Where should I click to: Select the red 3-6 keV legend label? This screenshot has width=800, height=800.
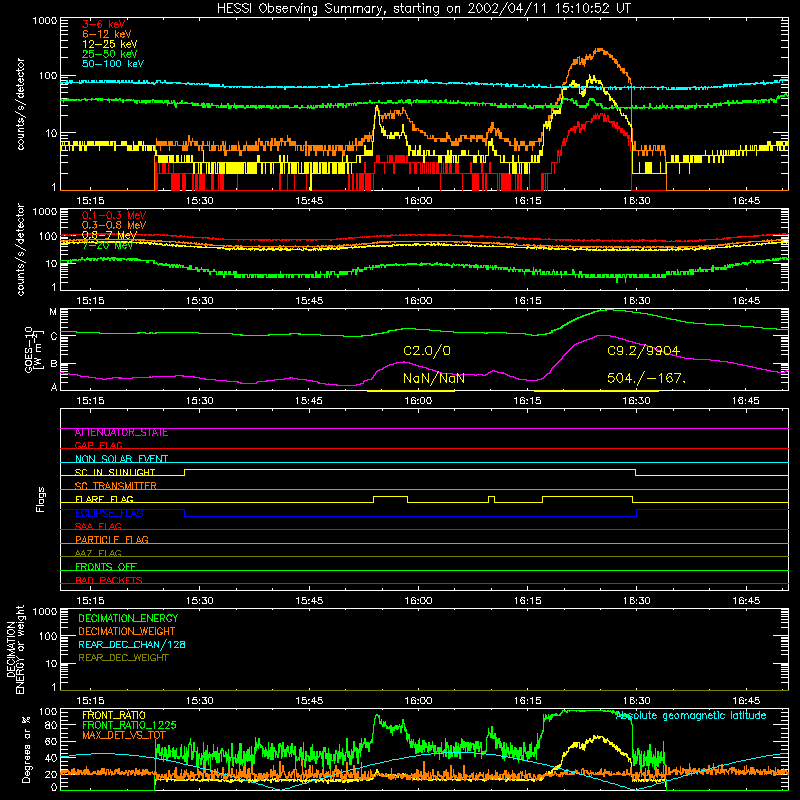pos(104,24)
